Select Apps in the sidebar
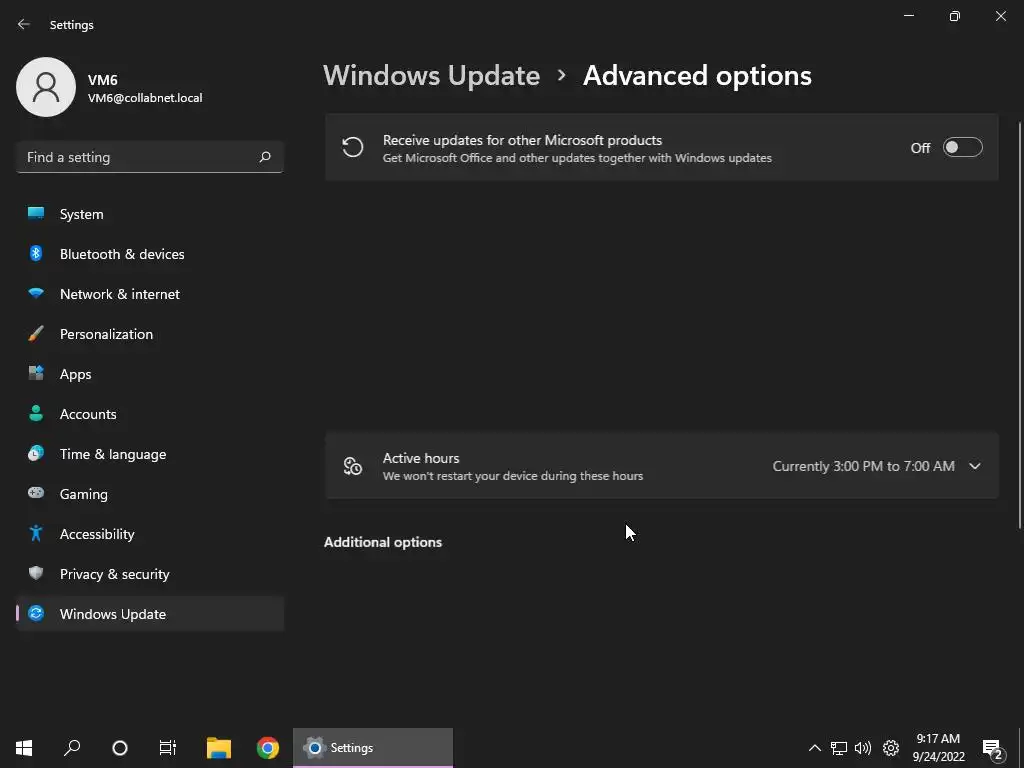1024x768 pixels. (150, 374)
